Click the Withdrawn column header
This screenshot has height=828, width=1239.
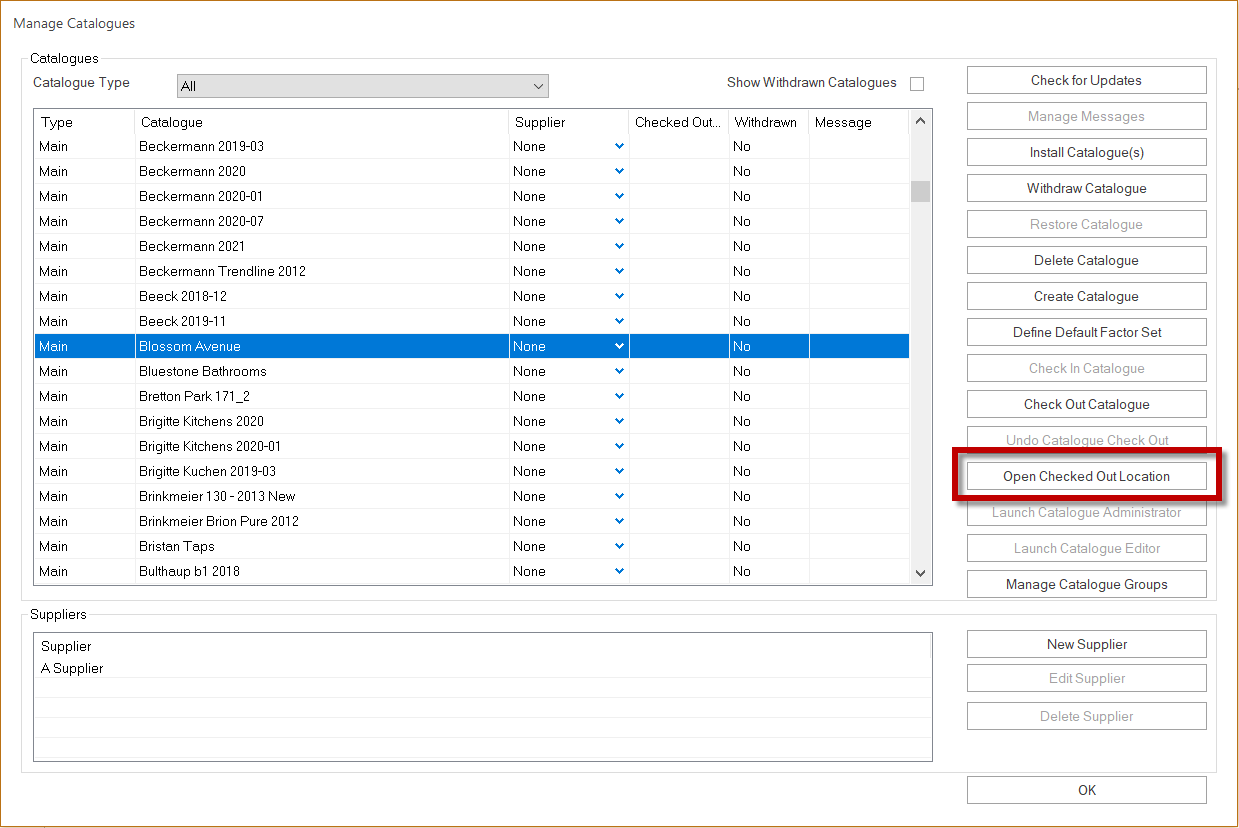coord(768,122)
